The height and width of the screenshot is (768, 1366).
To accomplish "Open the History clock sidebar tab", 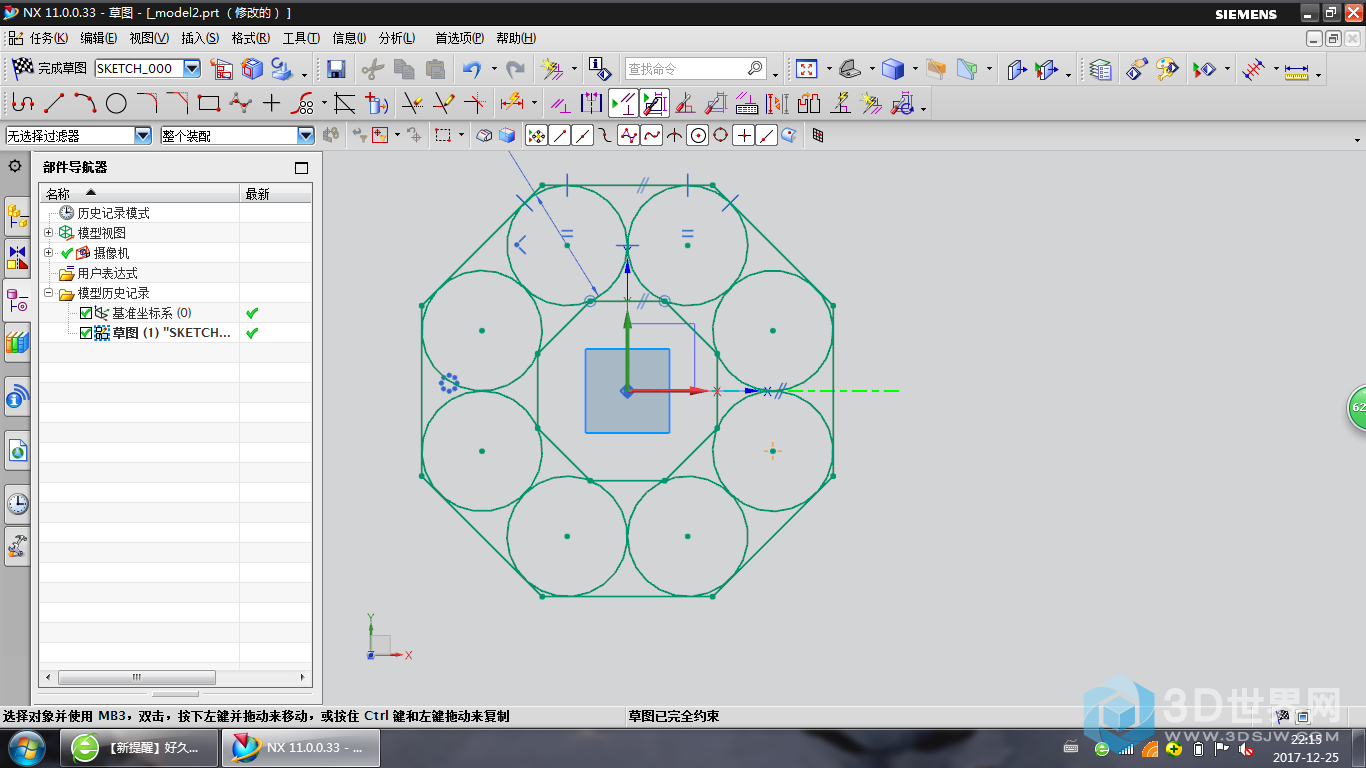I will [x=18, y=503].
